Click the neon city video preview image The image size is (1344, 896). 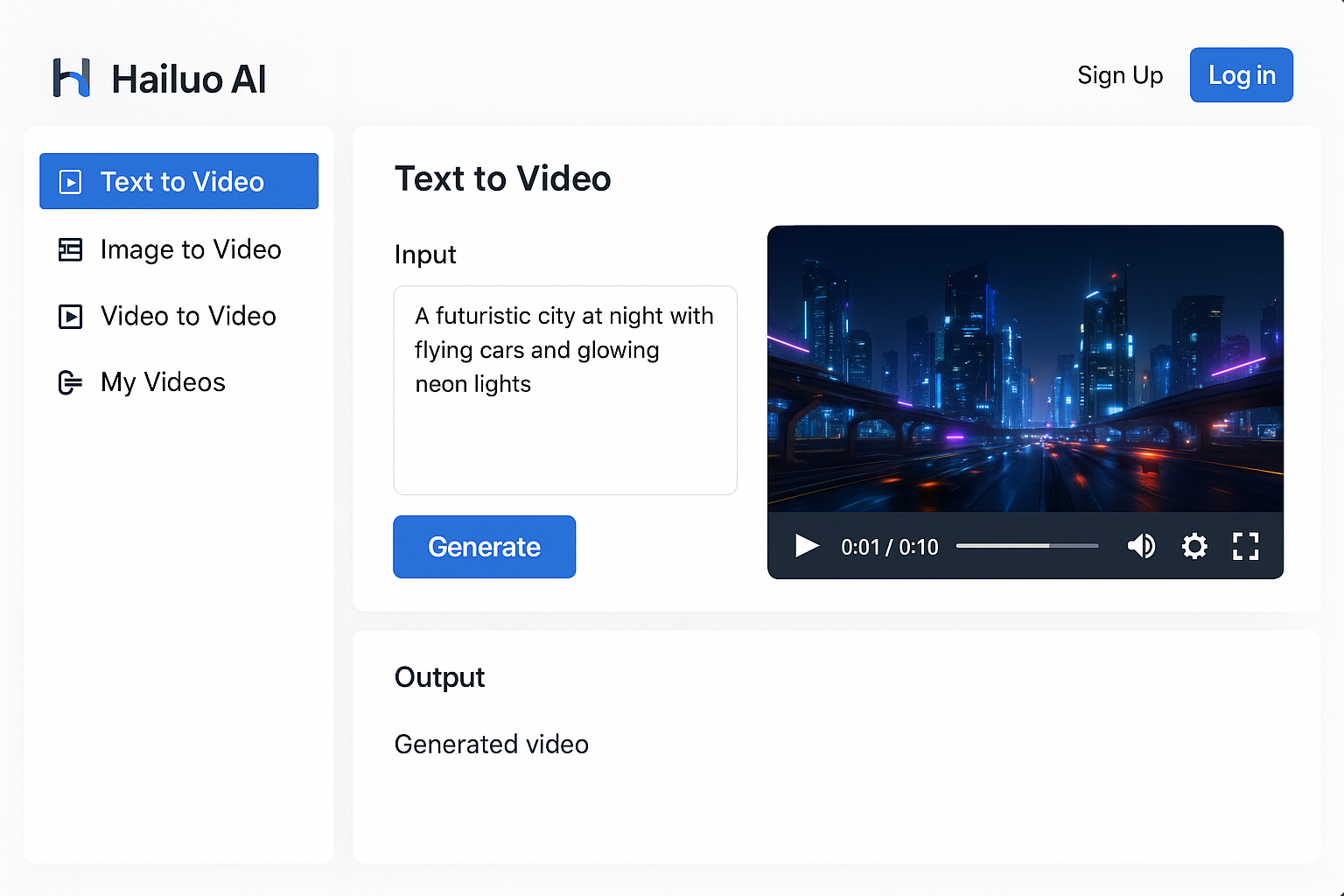(1025, 368)
